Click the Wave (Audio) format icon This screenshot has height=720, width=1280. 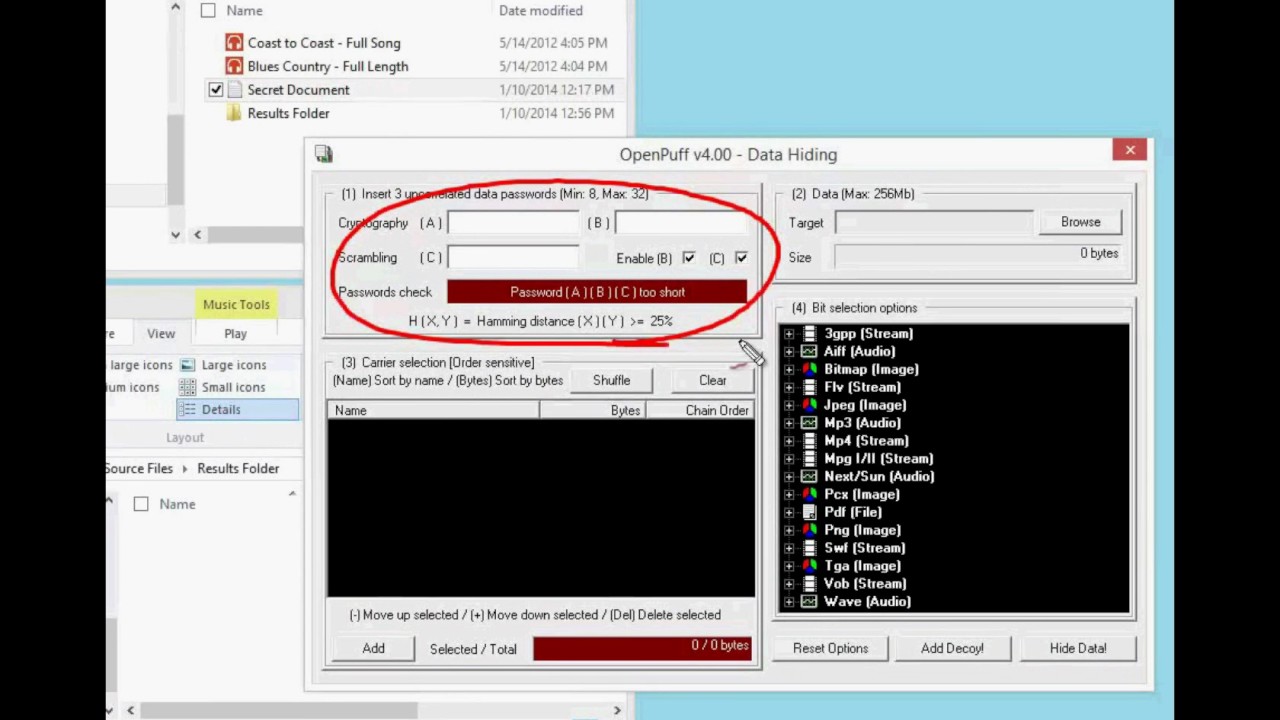click(809, 602)
